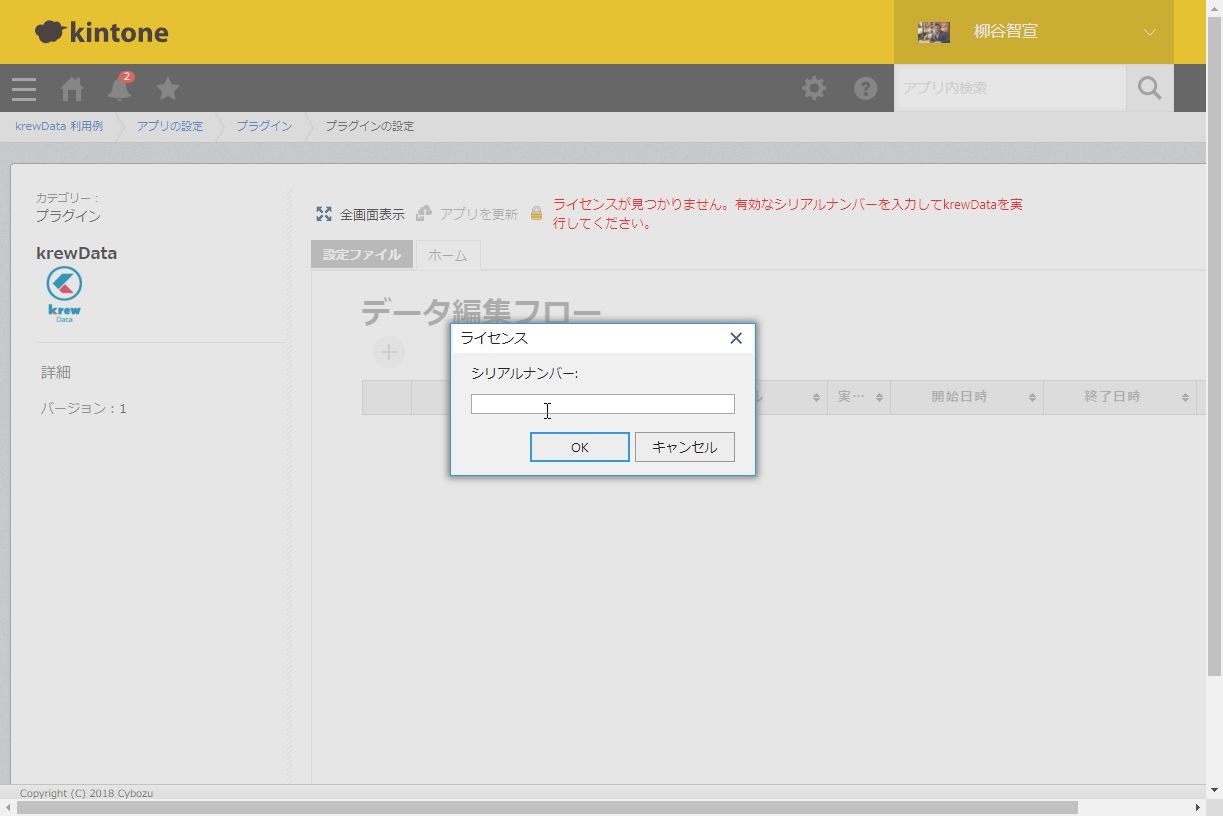The width and height of the screenshot is (1223, 816).
Task: Open the help question mark icon
Action: [x=865, y=88]
